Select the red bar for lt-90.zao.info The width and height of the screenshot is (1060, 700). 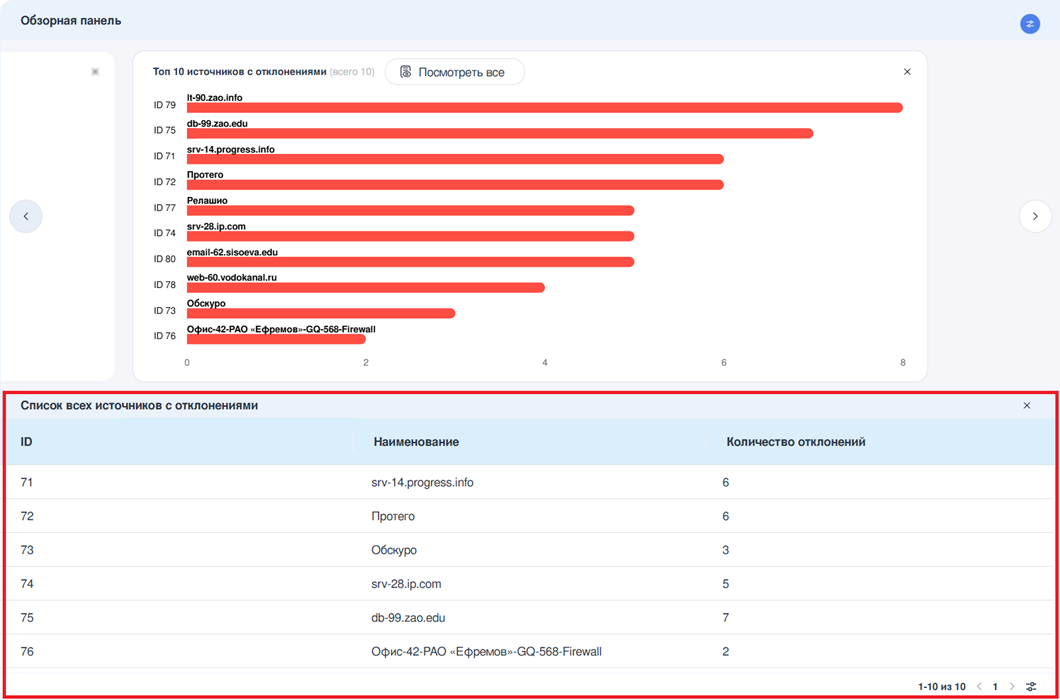(x=544, y=108)
